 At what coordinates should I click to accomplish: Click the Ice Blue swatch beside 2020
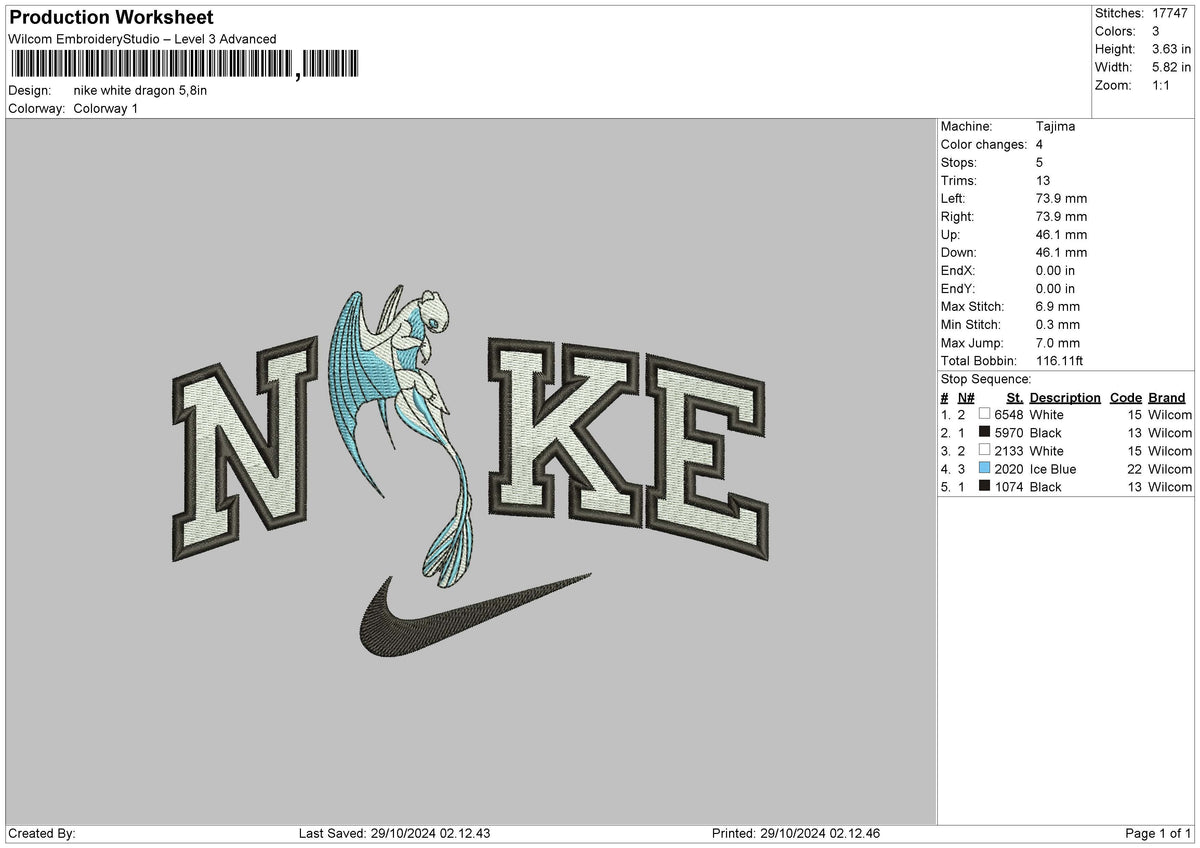coord(985,468)
